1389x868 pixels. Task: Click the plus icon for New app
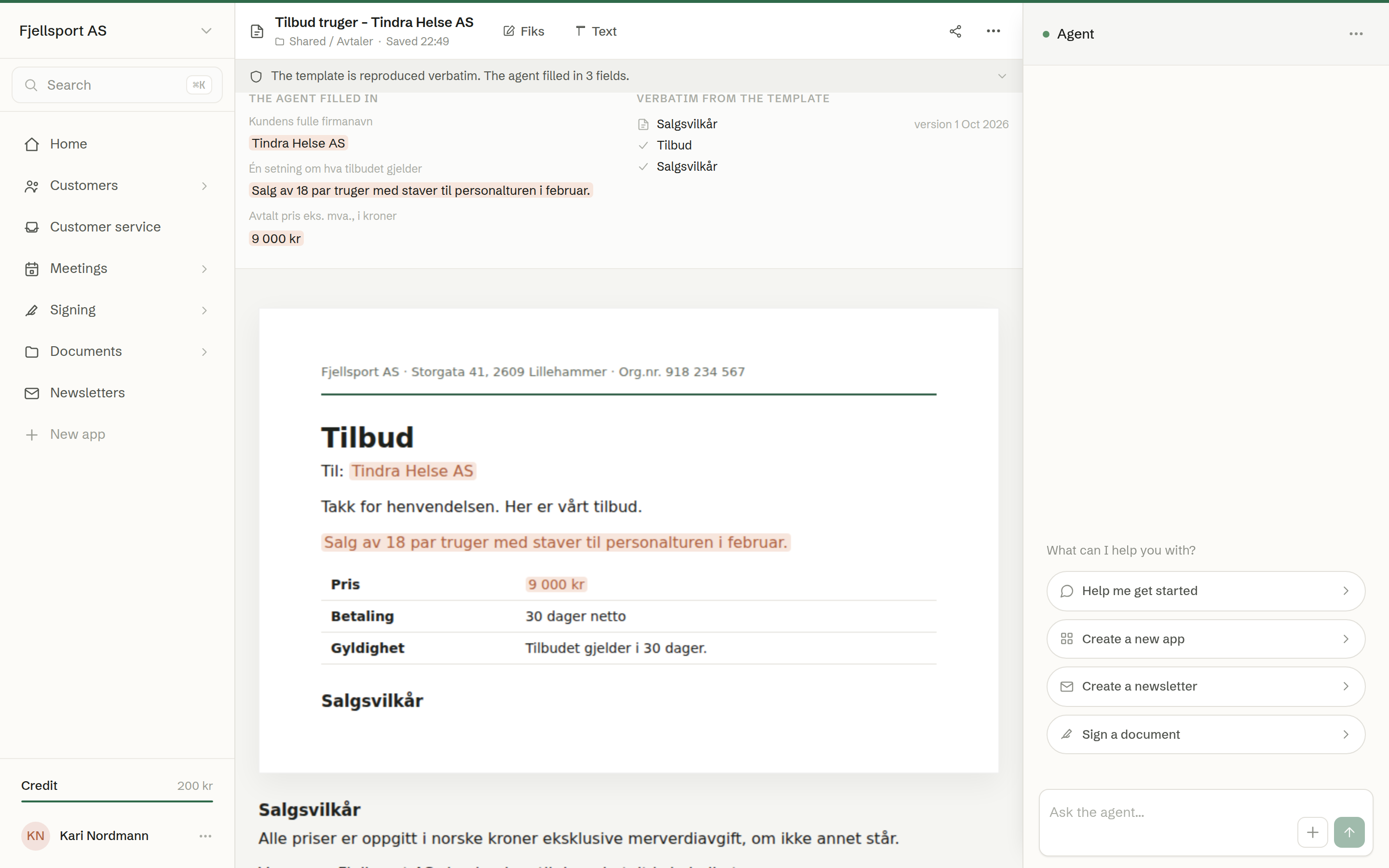(x=31, y=434)
